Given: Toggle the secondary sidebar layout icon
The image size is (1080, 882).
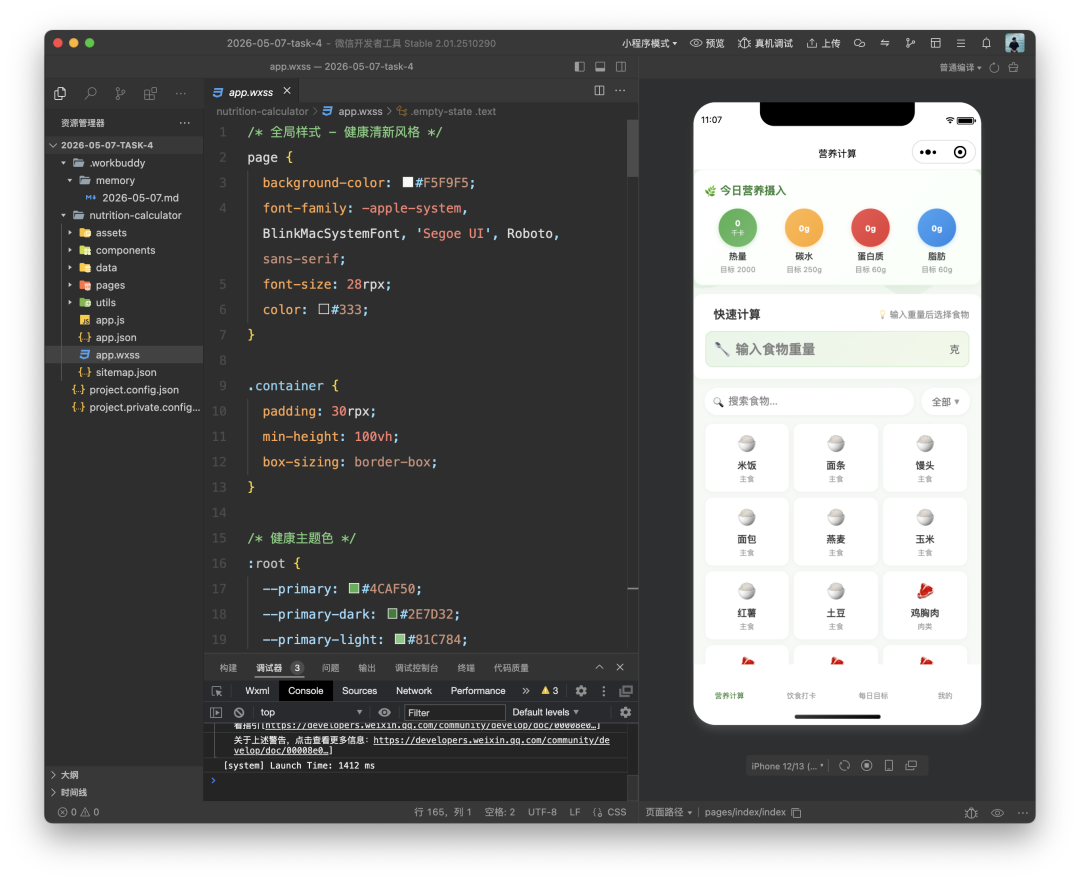Looking at the screenshot, I should 621,67.
